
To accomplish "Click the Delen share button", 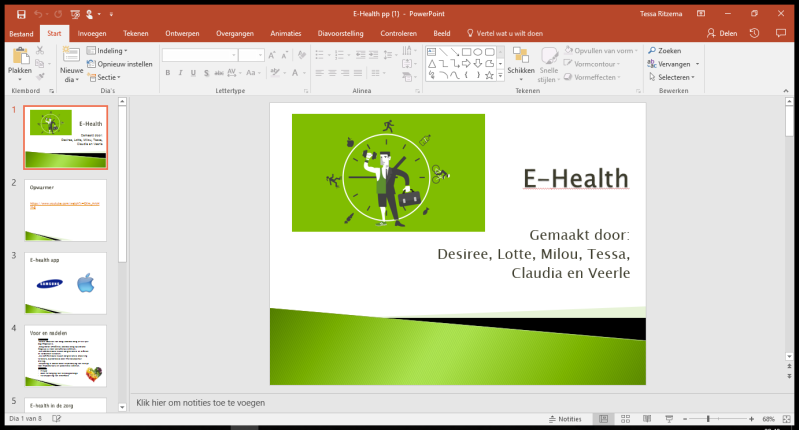I will click(722, 33).
